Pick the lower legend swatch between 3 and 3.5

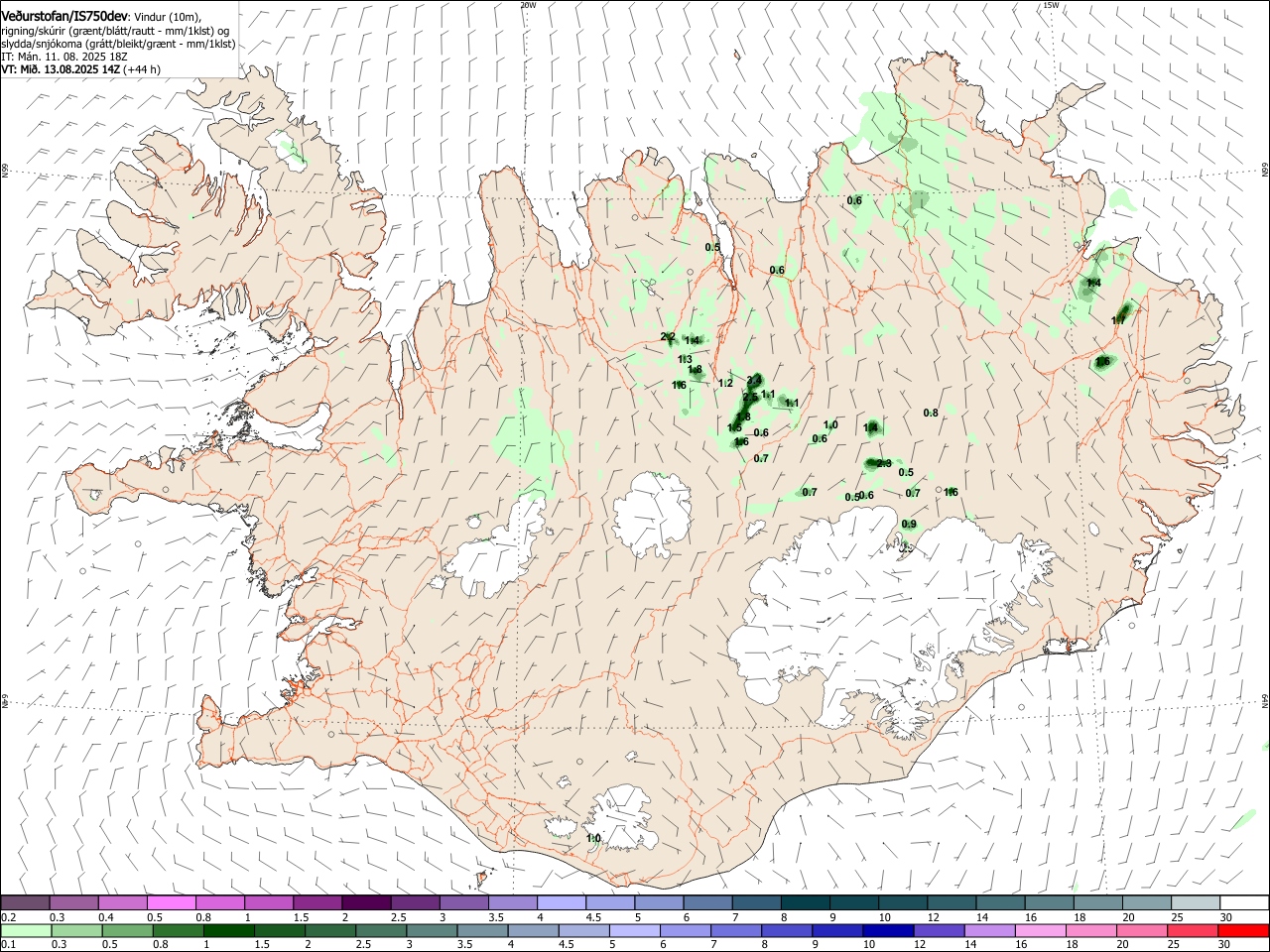[x=433, y=930]
